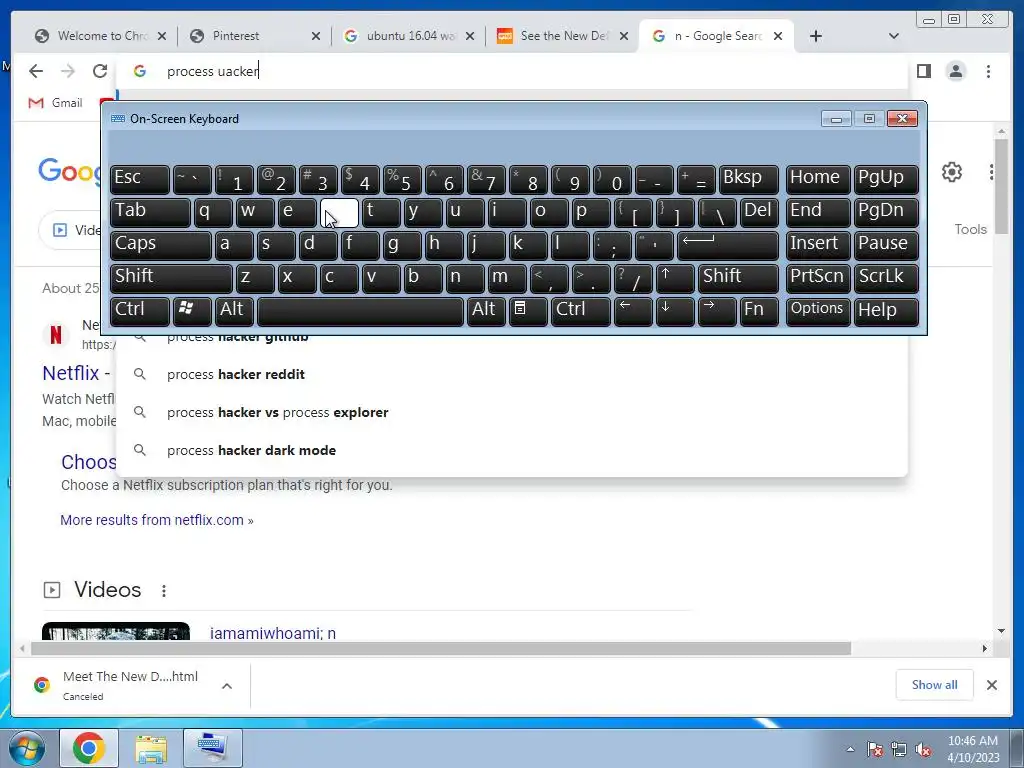Image resolution: width=1024 pixels, height=768 pixels.
Task: Toggle the ScrLk key on keyboard
Action: tap(886, 278)
